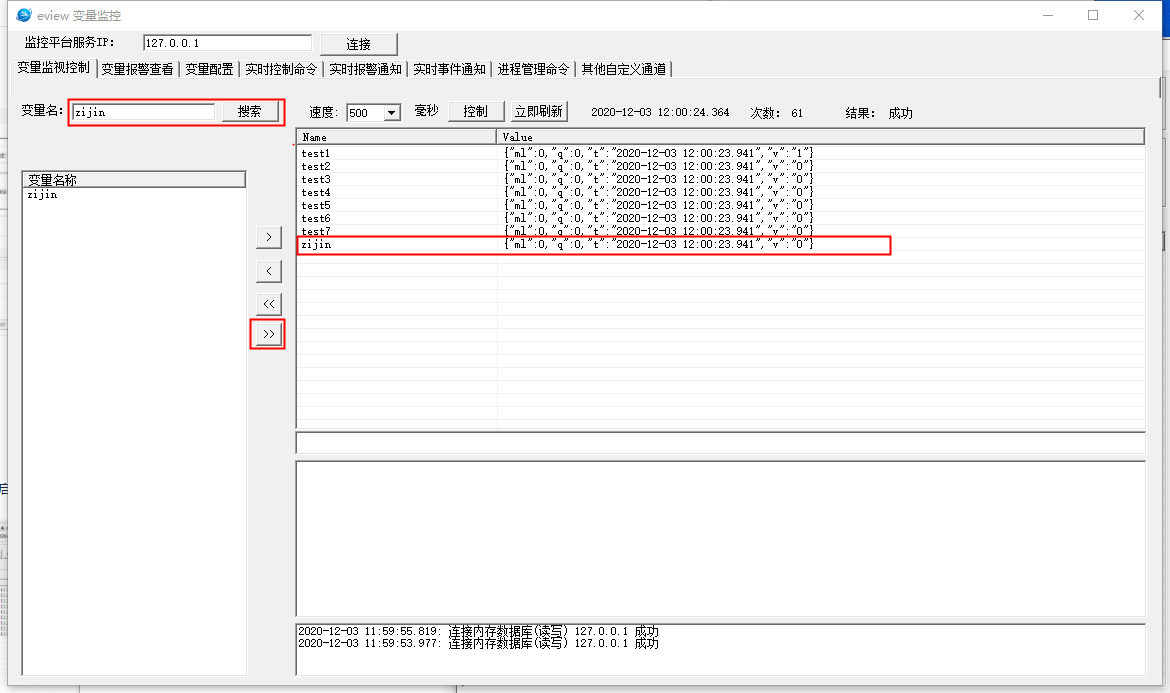Click the double right arrow add-all button
Image resolution: width=1170 pixels, height=693 pixels.
269,333
